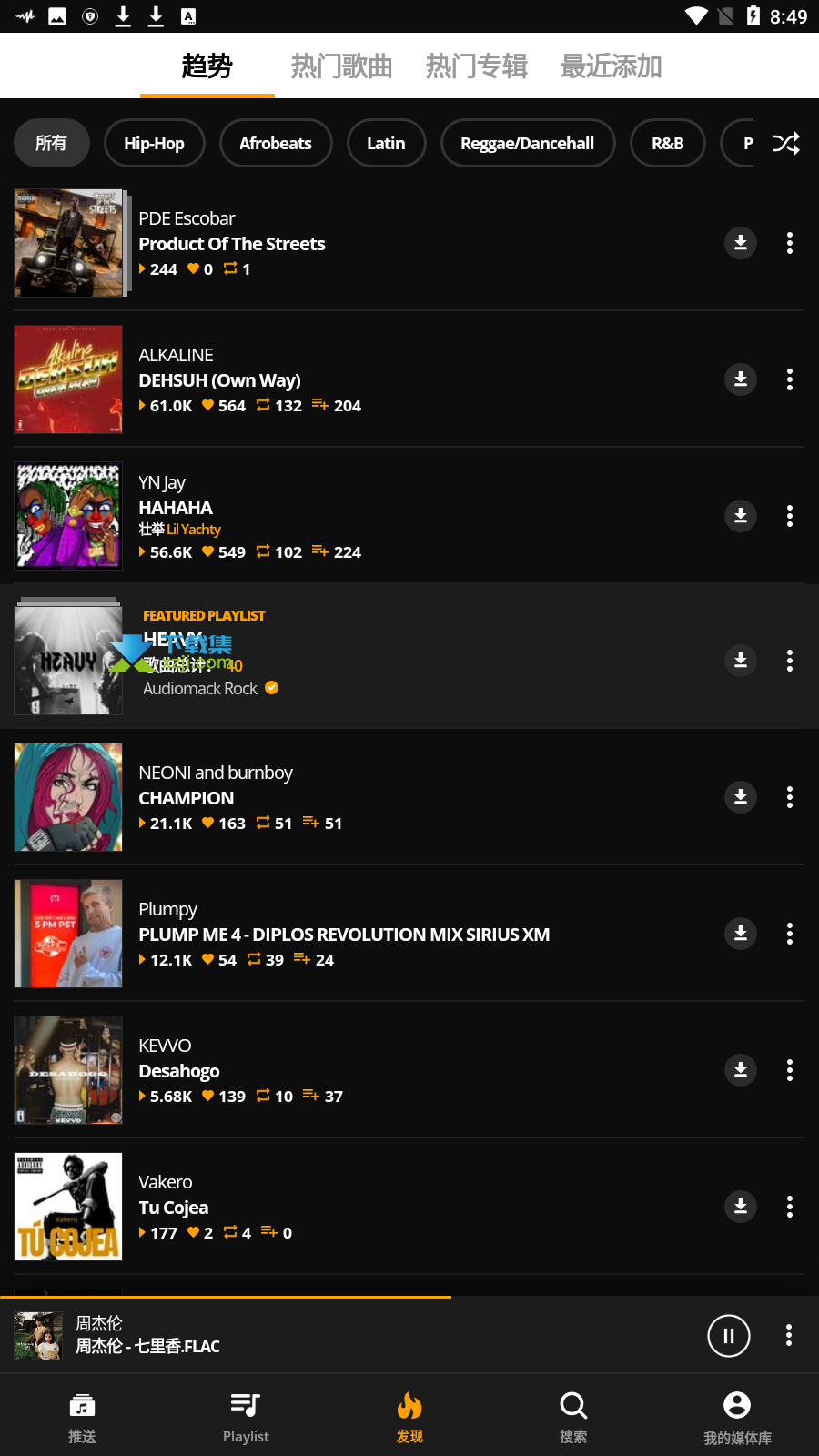Pause the currently playing 七里香 track
Image resolution: width=819 pixels, height=1456 pixels.
pyautogui.click(x=729, y=1335)
